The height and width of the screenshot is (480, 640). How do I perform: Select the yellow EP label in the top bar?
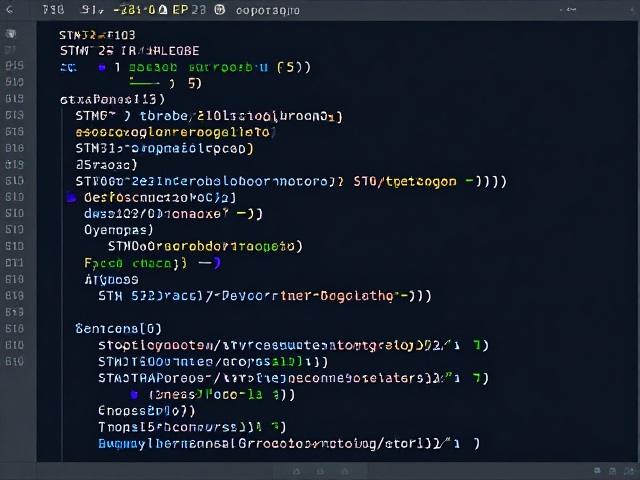click(180, 10)
